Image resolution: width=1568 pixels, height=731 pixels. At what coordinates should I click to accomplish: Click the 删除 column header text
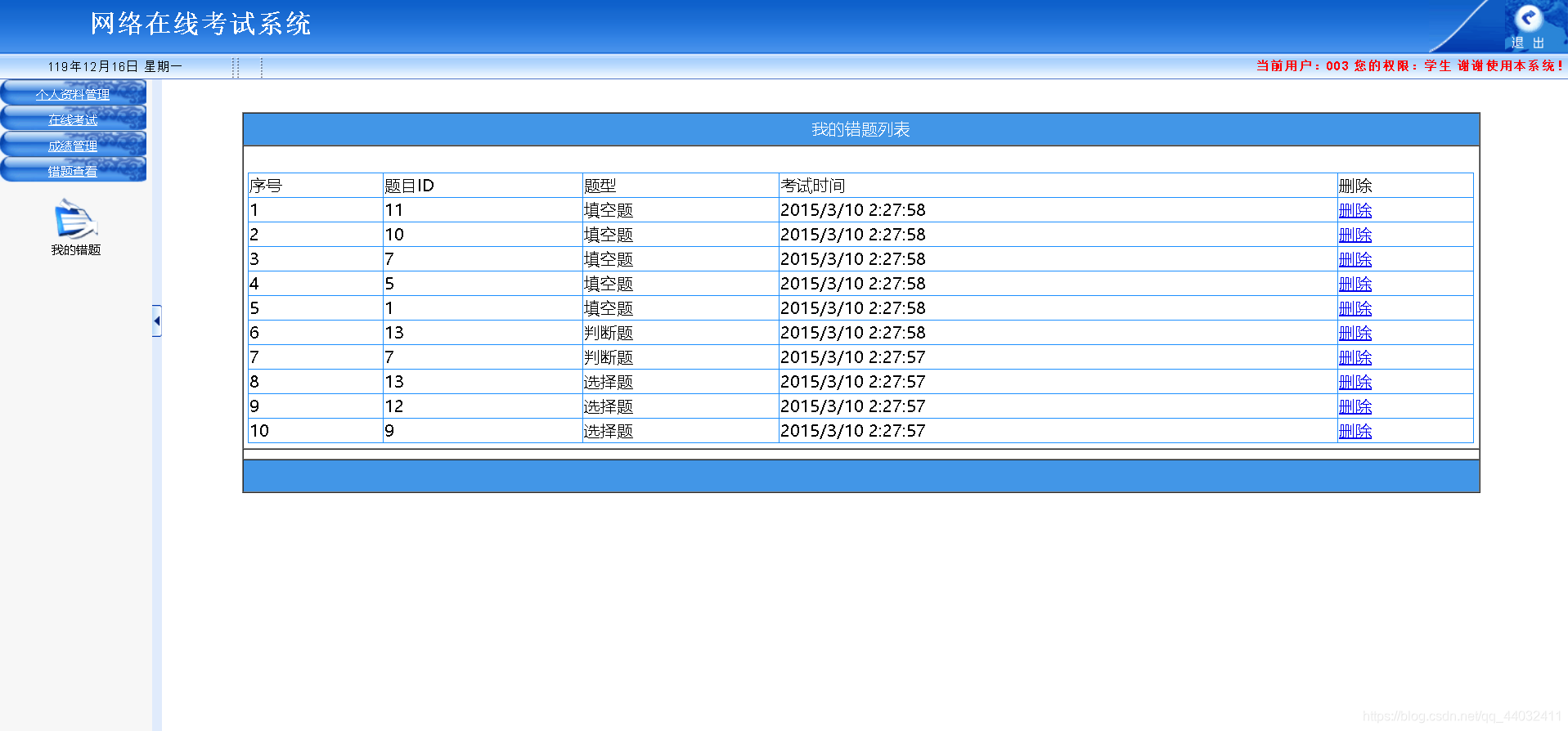pos(1355,186)
